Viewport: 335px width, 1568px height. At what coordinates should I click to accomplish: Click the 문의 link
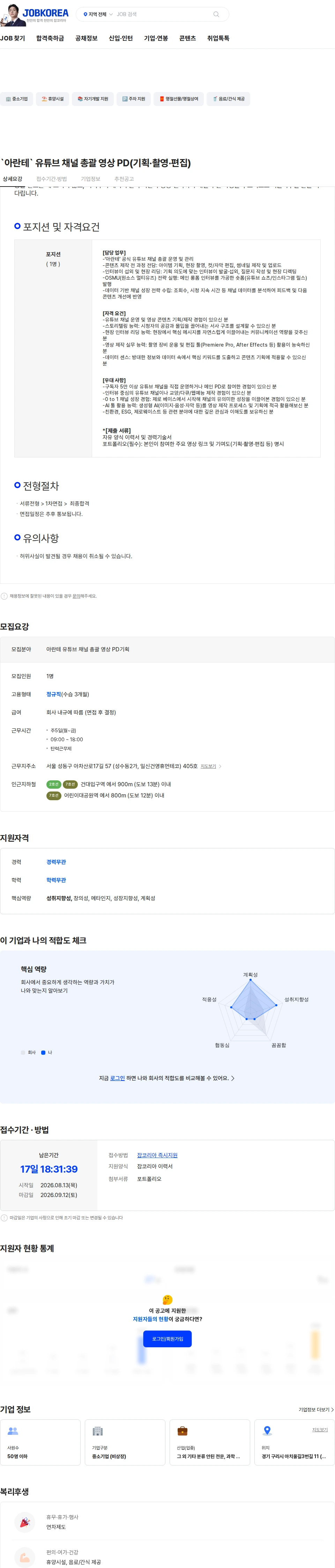coord(76,596)
